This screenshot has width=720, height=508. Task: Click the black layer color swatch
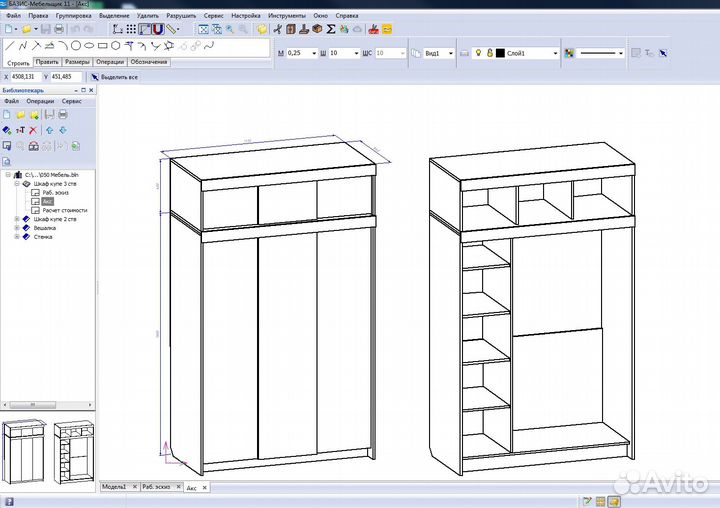coord(500,52)
